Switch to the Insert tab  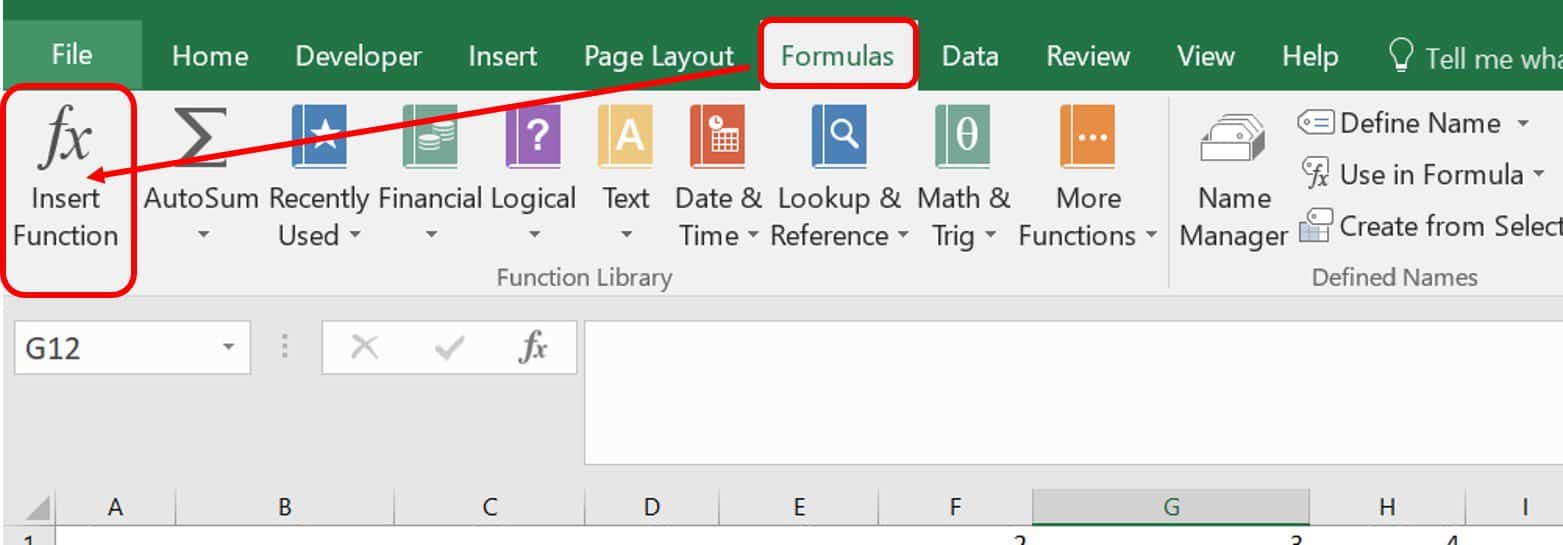pos(502,56)
